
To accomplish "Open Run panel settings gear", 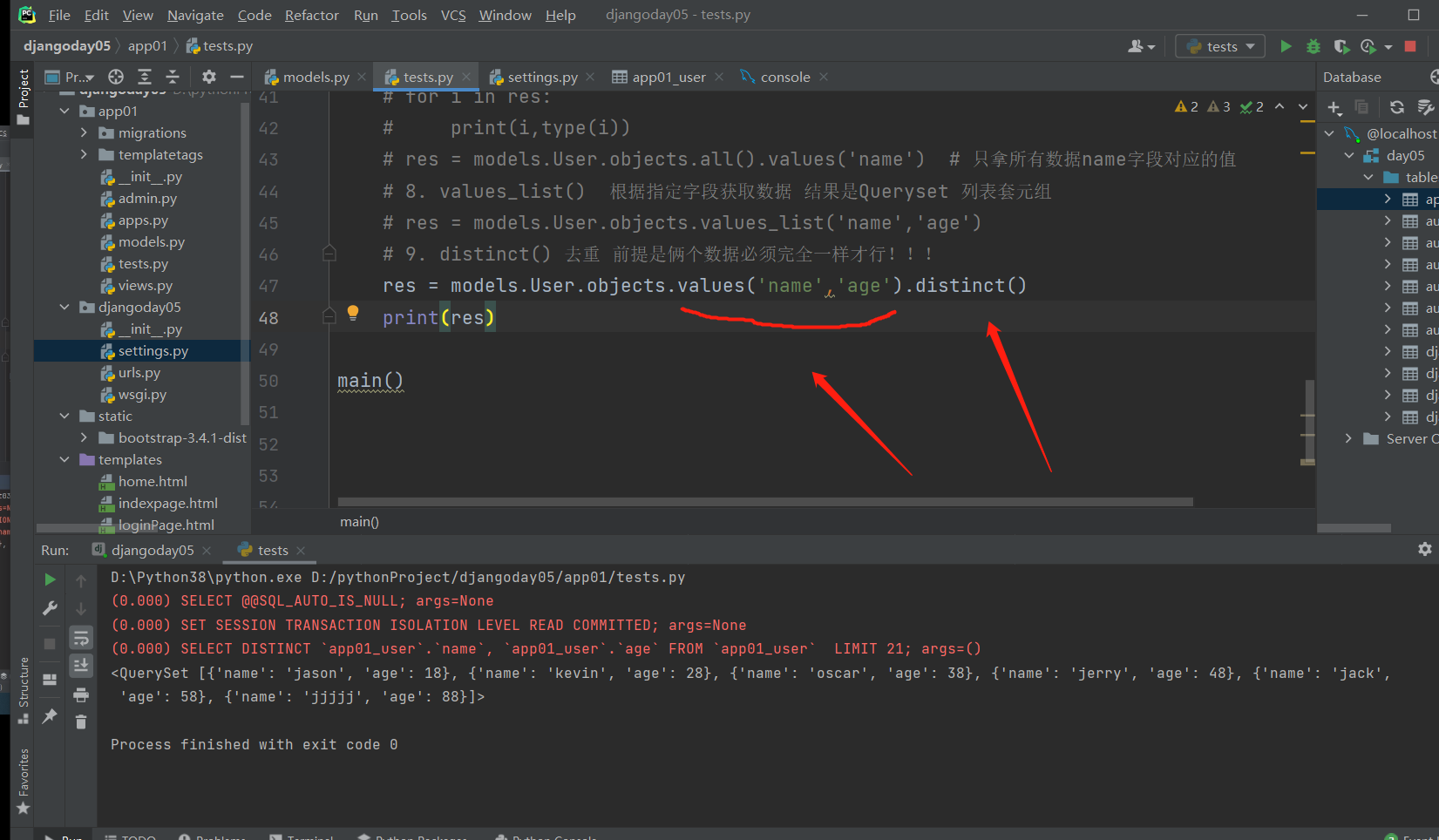I will 1425,549.
